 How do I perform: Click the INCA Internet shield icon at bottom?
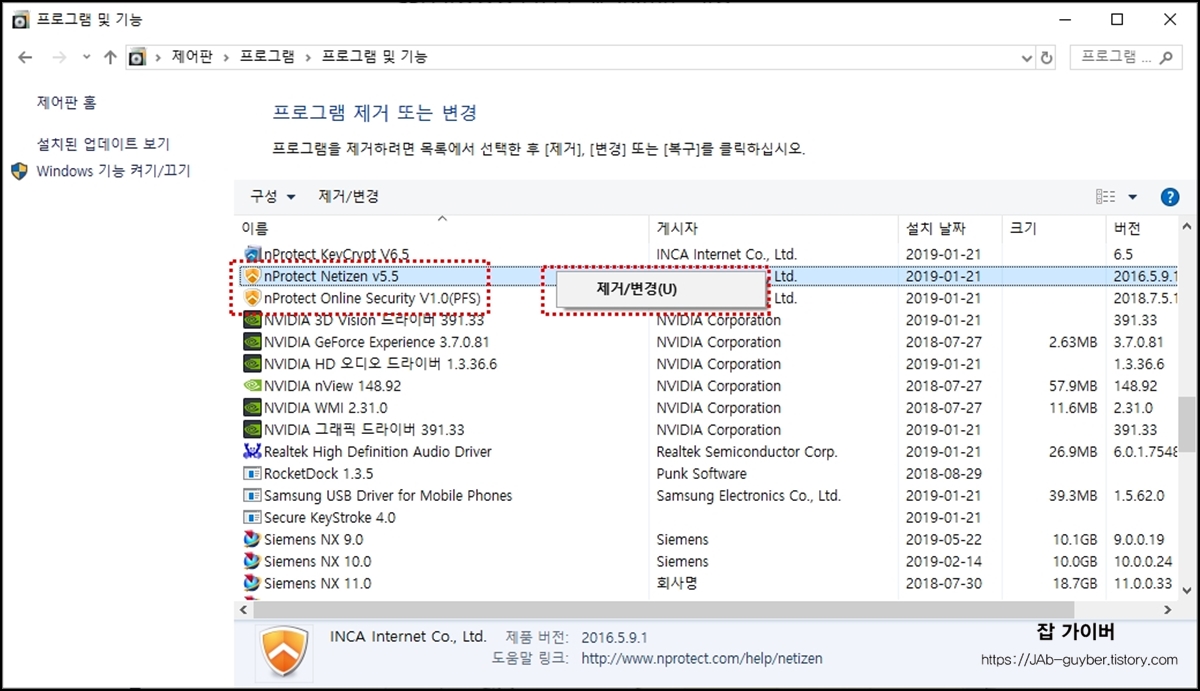[283, 650]
